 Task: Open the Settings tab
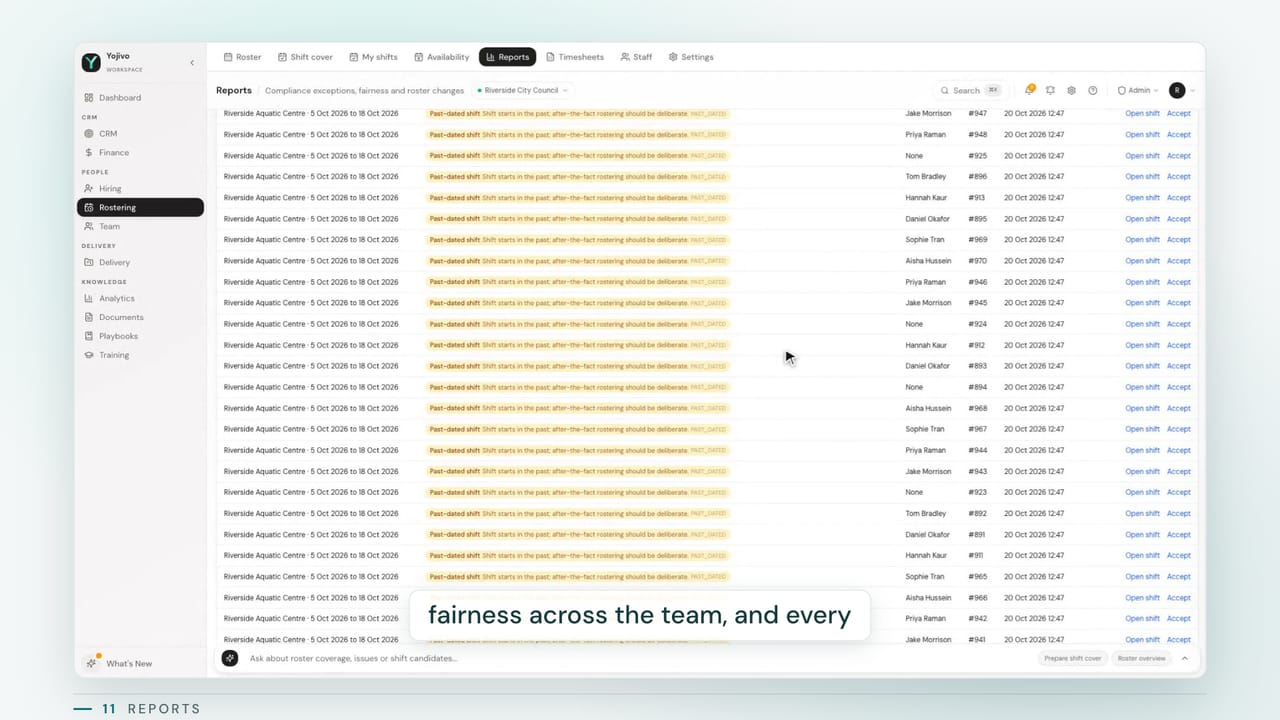(691, 57)
